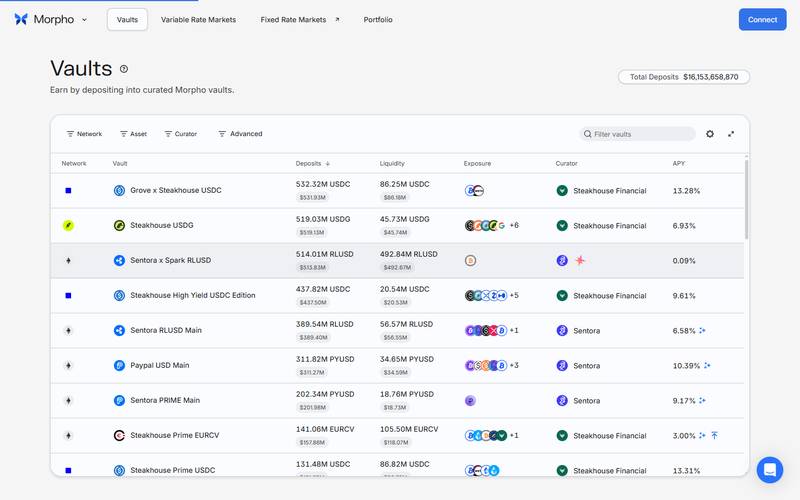Click the Network column header
This screenshot has height=500, width=800.
[74, 163]
